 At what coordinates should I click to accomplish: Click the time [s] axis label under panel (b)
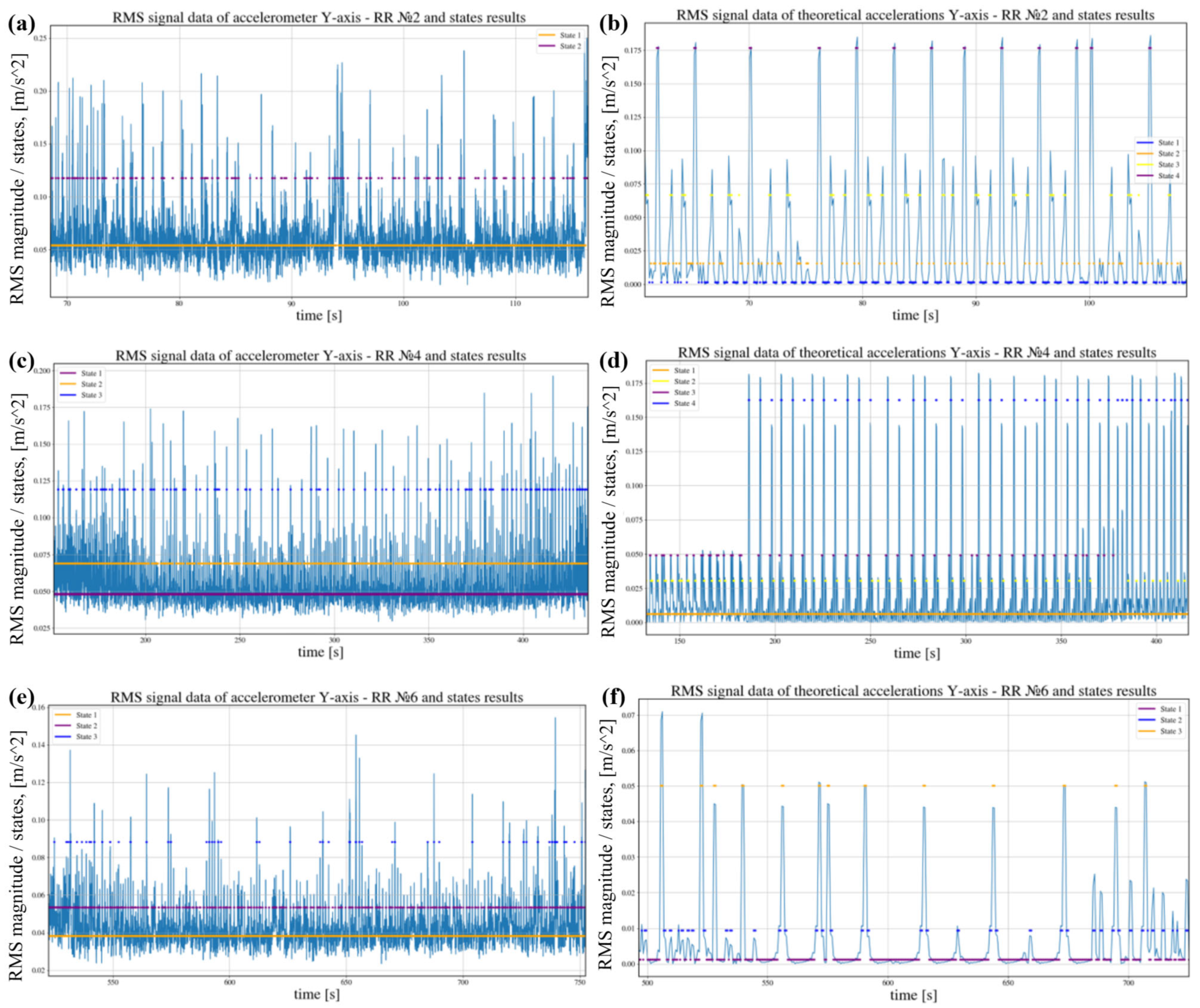(915, 315)
